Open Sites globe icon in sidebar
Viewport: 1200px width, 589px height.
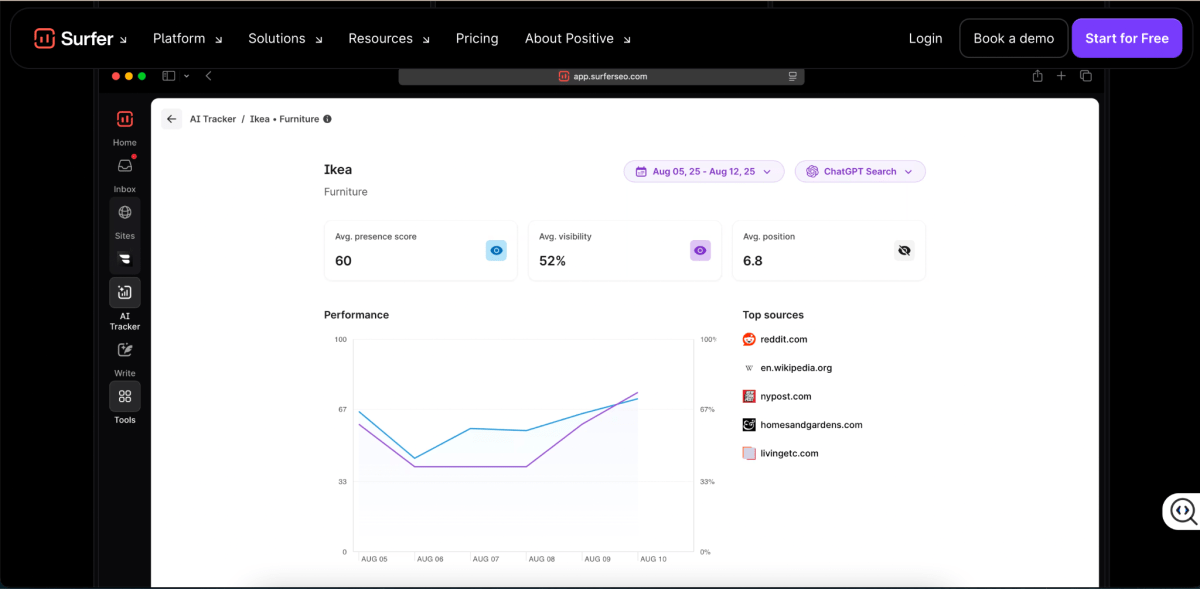click(125, 212)
